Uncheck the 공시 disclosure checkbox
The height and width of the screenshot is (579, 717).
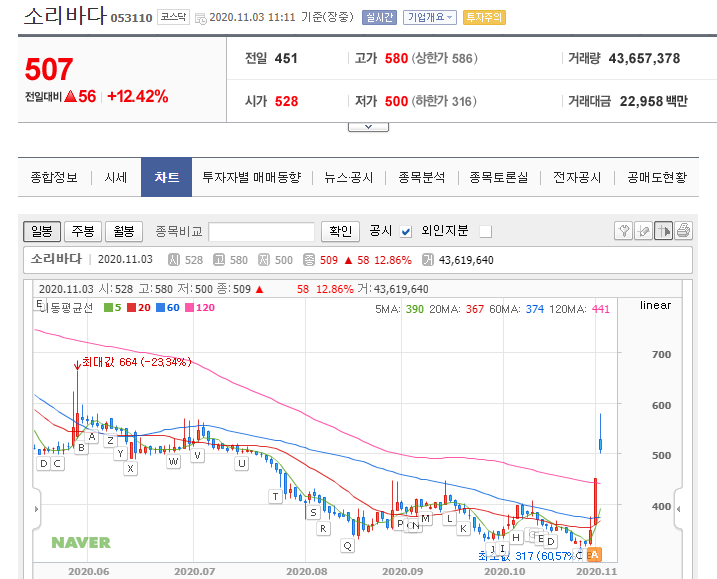point(406,232)
